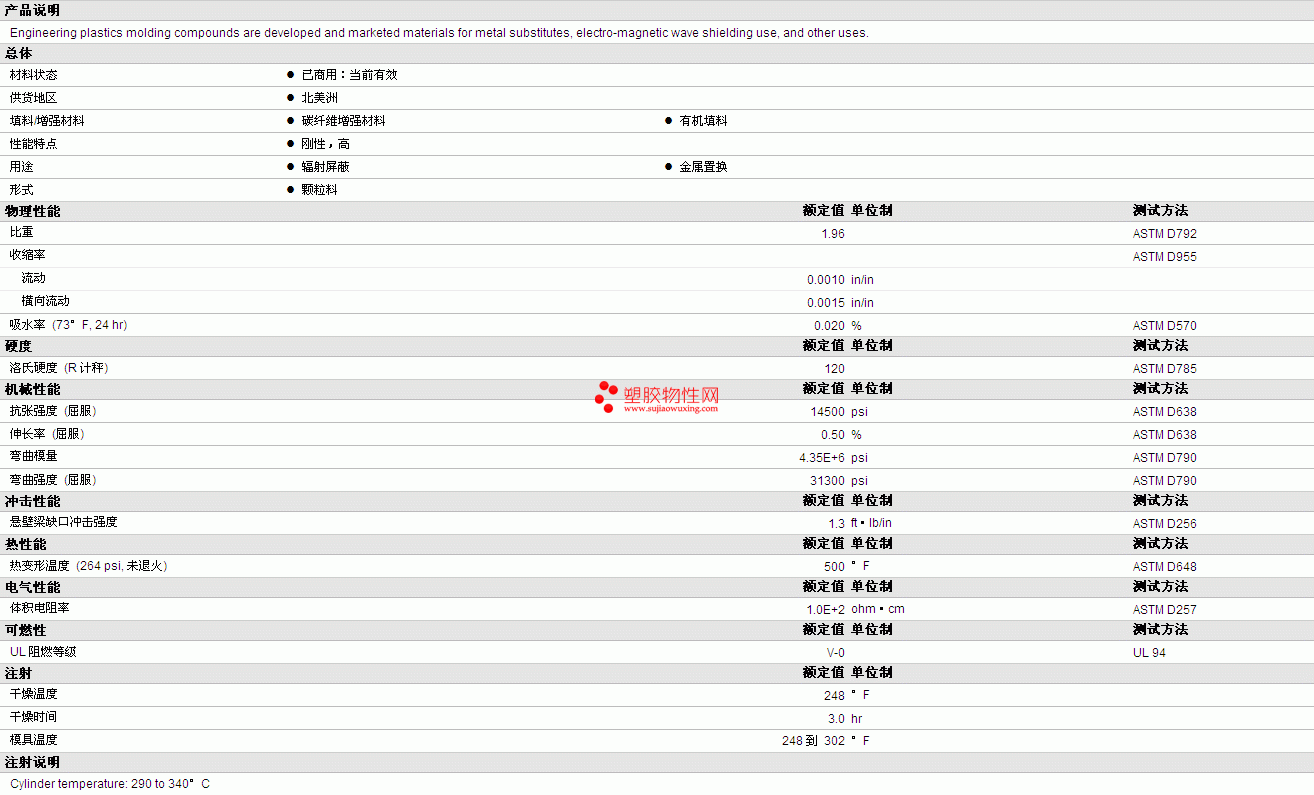This screenshot has height=795, width=1314.
Task: Click the '总体' section header
Action: 19,53
